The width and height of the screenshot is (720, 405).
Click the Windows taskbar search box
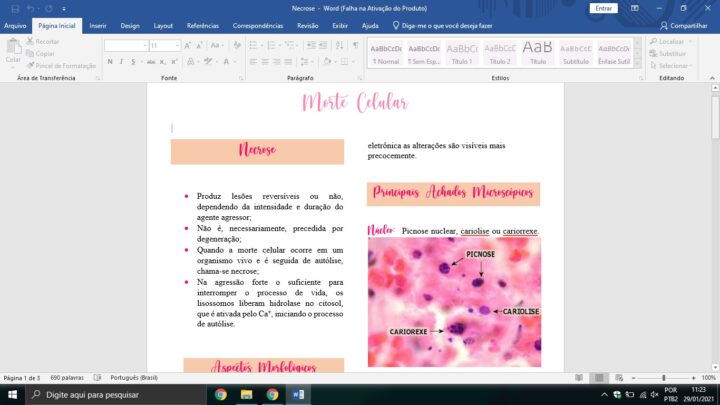click(x=110, y=395)
